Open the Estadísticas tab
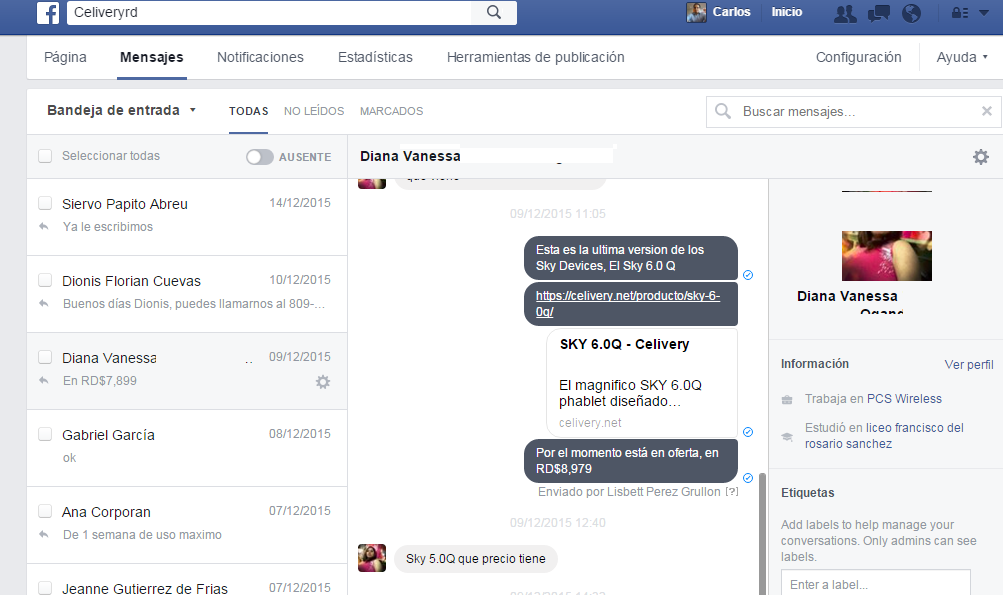The width and height of the screenshot is (1003, 595). (375, 57)
